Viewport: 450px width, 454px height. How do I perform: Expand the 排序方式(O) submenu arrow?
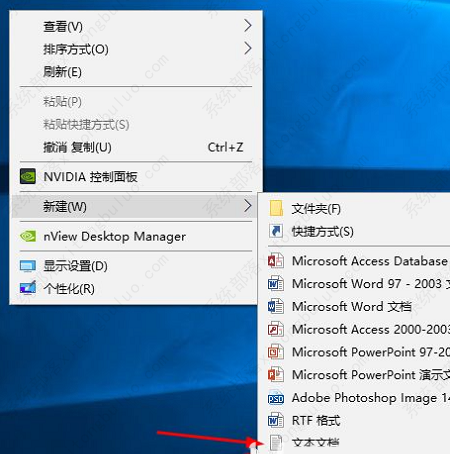(x=247, y=48)
